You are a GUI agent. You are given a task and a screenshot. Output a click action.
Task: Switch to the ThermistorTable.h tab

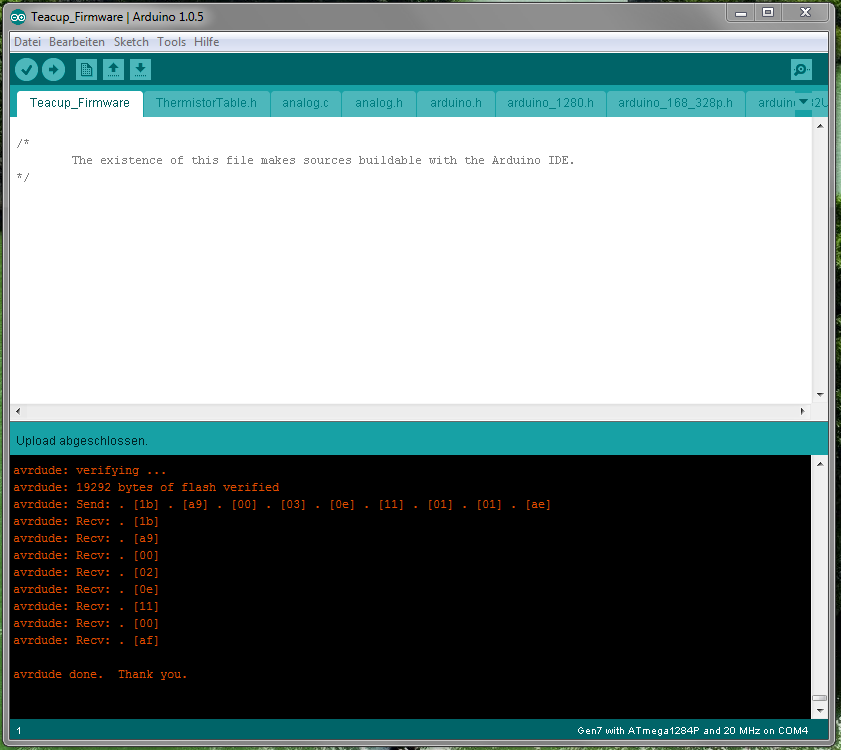(x=206, y=103)
